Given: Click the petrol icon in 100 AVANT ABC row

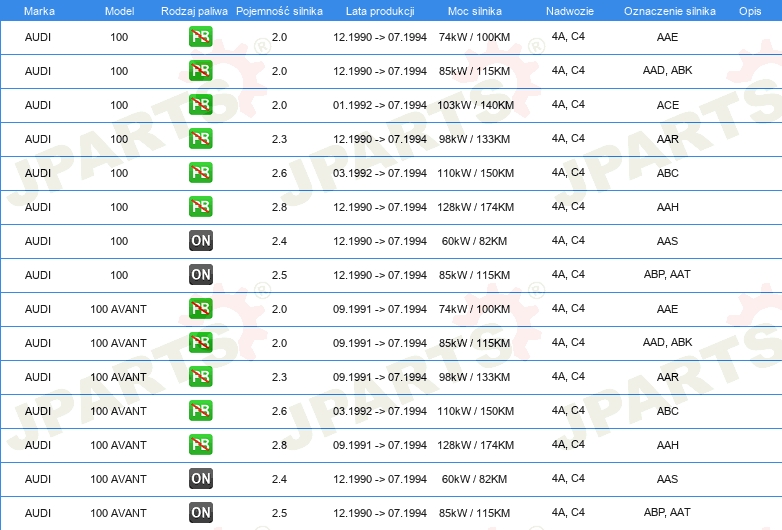Looking at the screenshot, I should coord(200,410).
